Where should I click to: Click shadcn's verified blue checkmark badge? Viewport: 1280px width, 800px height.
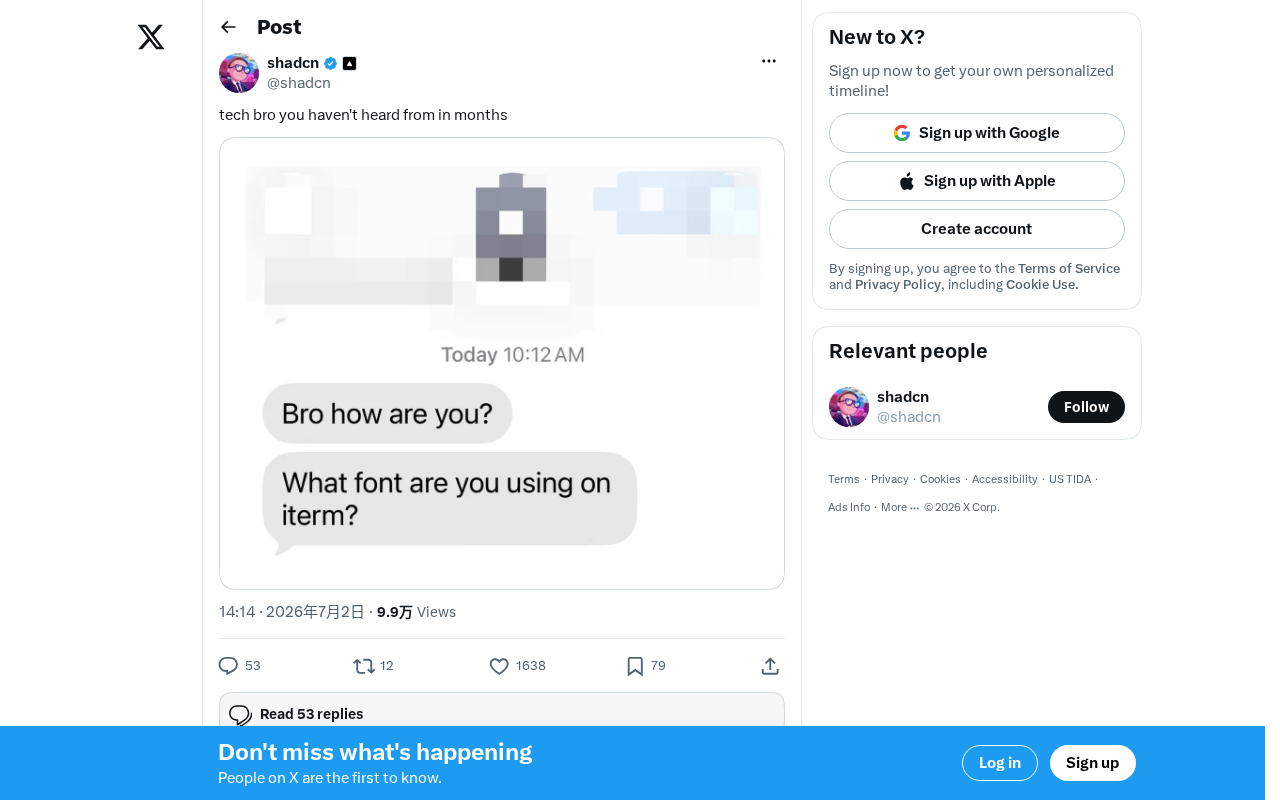coord(331,63)
